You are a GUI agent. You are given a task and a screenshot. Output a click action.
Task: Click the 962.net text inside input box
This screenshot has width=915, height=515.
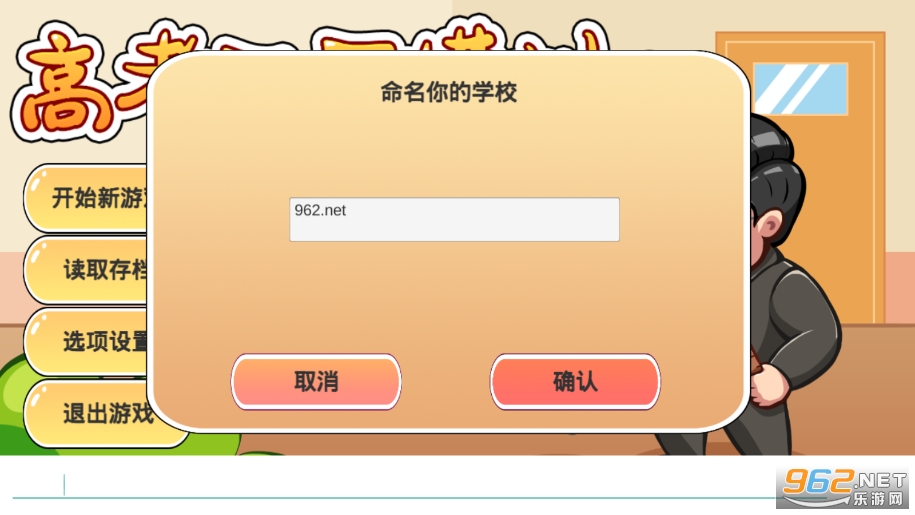(x=320, y=210)
